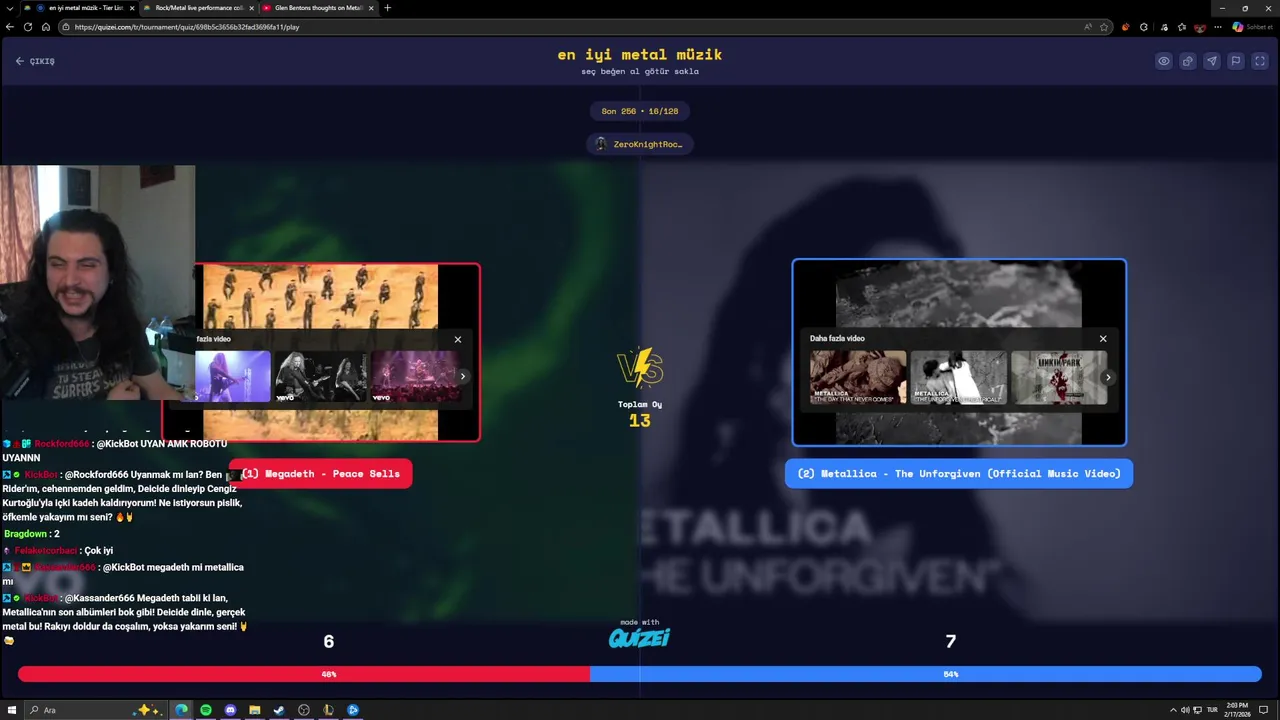Close the Megadeth more-videos overlay

[x=458, y=339]
